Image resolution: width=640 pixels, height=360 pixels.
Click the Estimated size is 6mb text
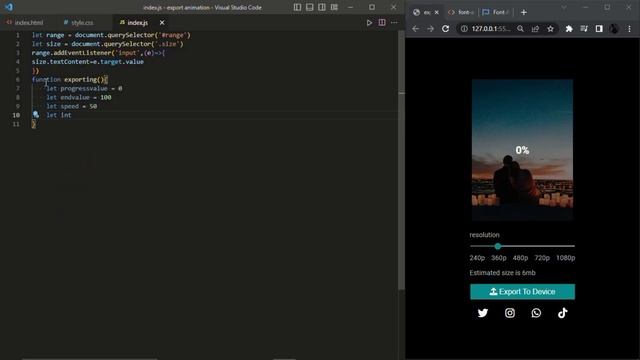(502, 273)
